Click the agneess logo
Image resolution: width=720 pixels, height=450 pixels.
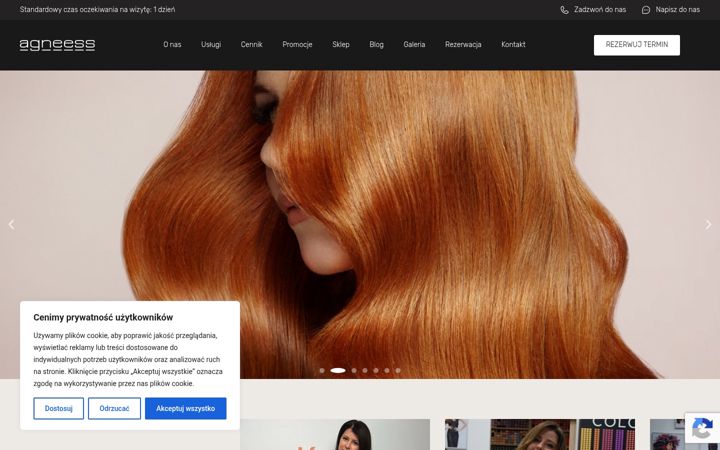coord(57,45)
